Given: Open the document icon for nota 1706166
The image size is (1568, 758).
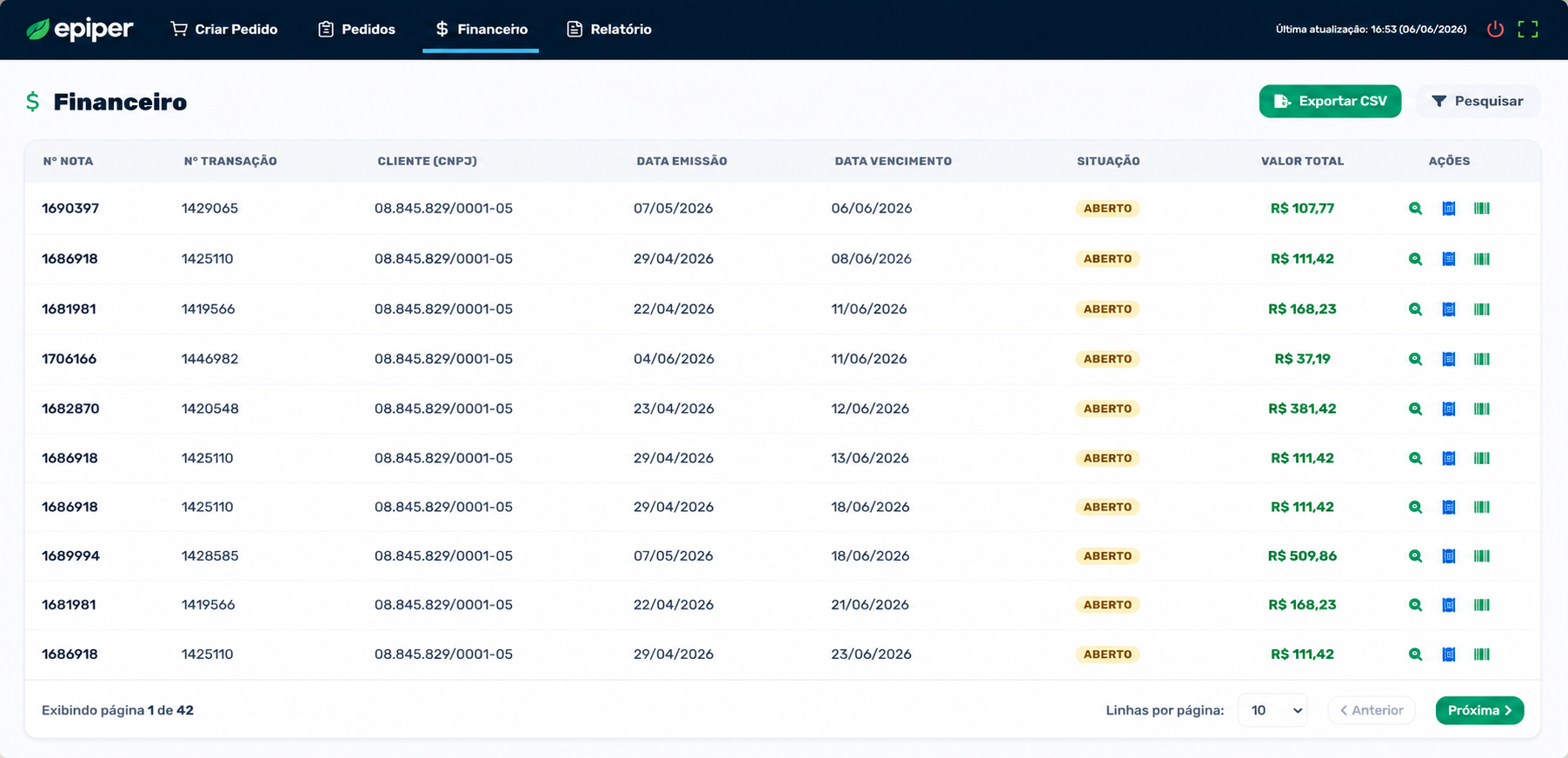Looking at the screenshot, I should pos(1449,359).
